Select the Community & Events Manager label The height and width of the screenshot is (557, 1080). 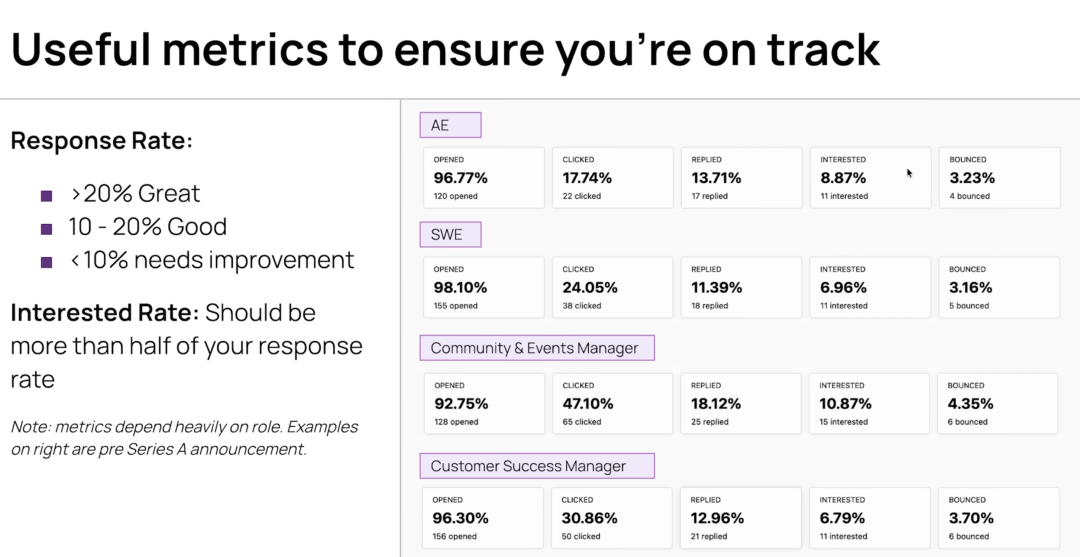click(x=537, y=348)
